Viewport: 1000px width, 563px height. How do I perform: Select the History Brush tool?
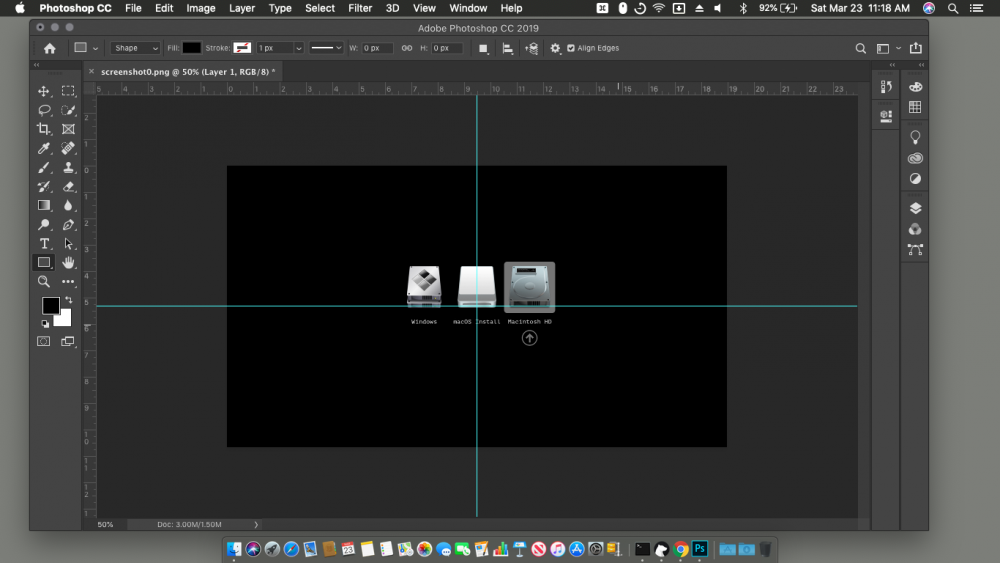click(x=43, y=186)
